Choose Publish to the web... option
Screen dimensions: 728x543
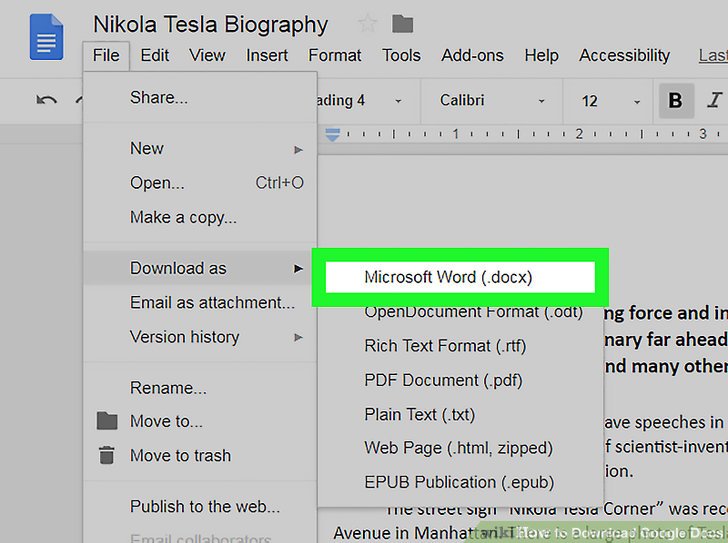coord(200,506)
